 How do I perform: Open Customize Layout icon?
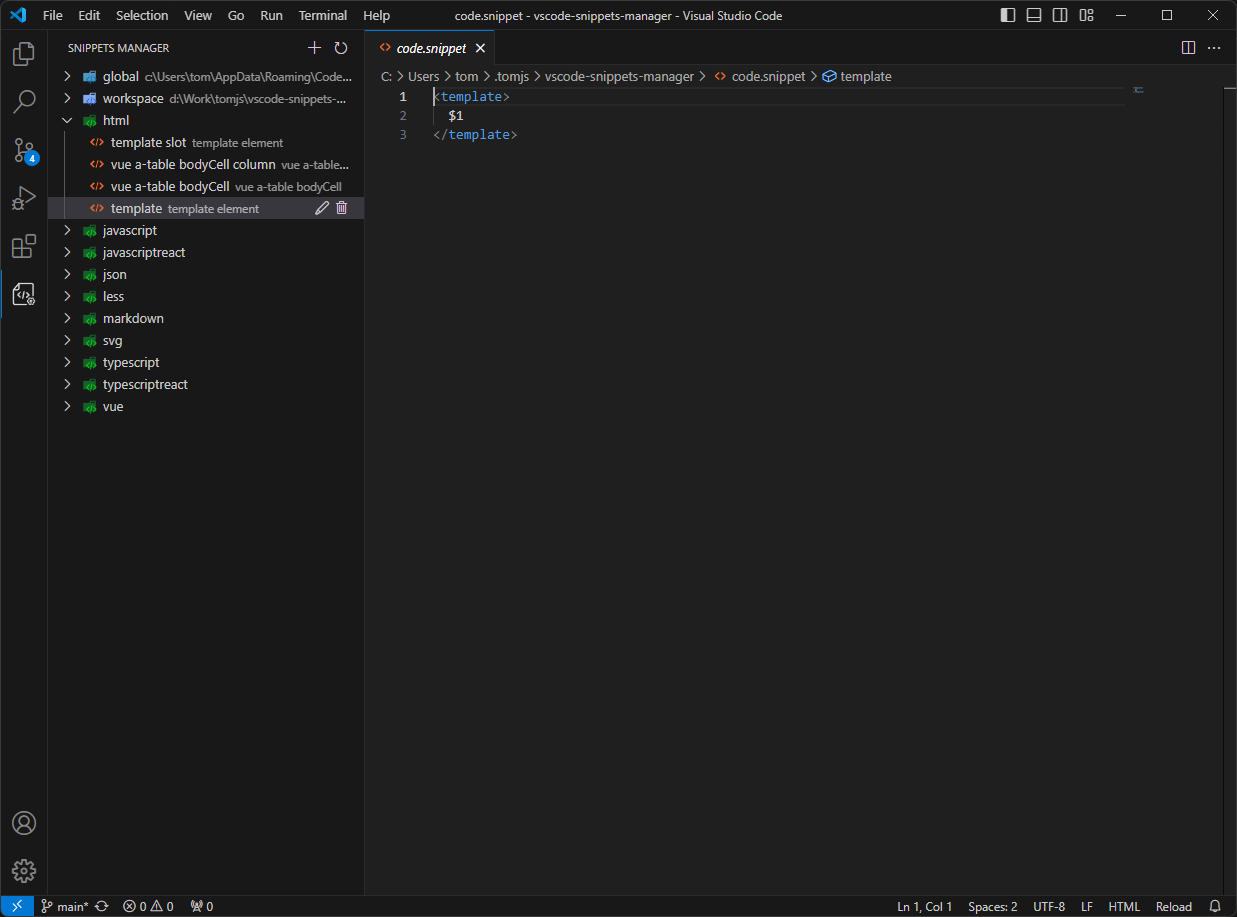click(x=1086, y=15)
